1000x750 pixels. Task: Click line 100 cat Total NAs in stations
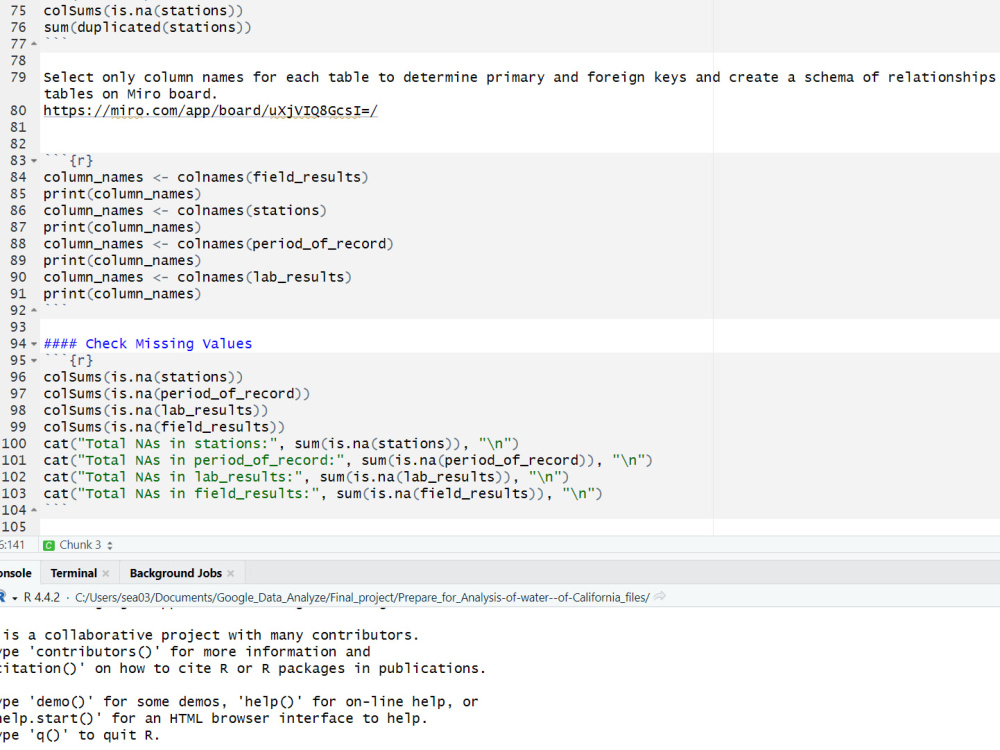click(281, 444)
